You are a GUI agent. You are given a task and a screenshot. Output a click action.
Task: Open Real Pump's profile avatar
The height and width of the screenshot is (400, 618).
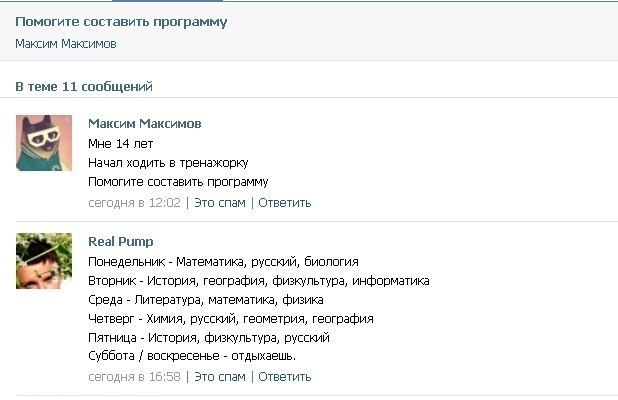44,261
